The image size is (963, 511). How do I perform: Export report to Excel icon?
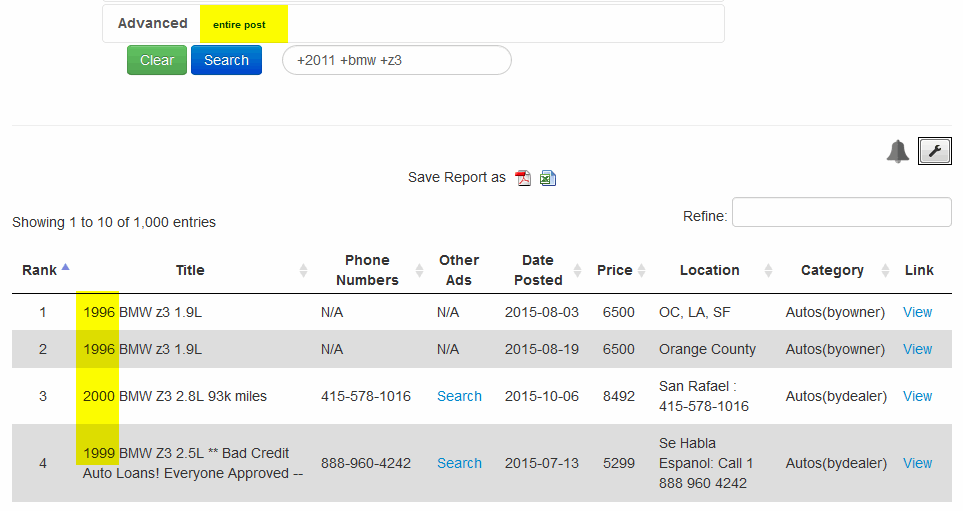(x=548, y=178)
